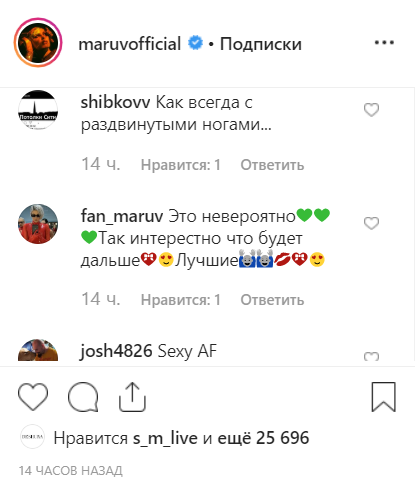Click the Подписки following button
The image size is (415, 486).
coord(261,44)
